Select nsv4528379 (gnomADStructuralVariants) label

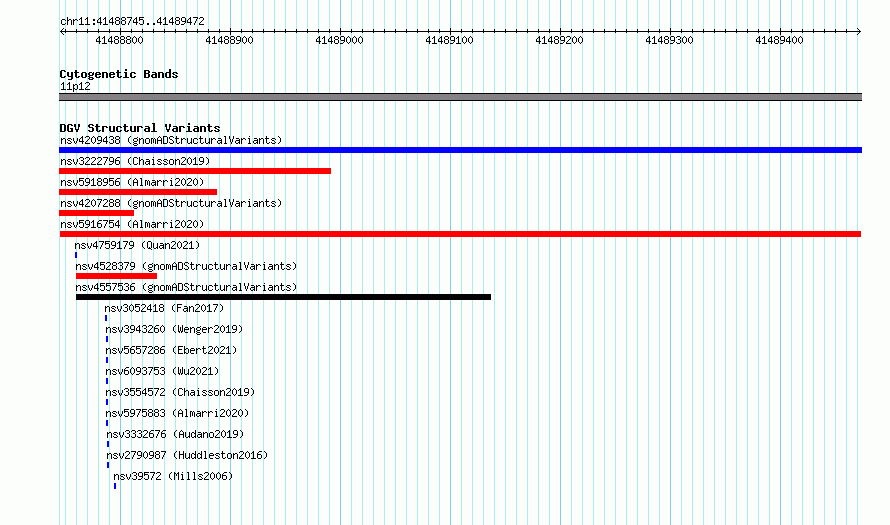pos(186,266)
